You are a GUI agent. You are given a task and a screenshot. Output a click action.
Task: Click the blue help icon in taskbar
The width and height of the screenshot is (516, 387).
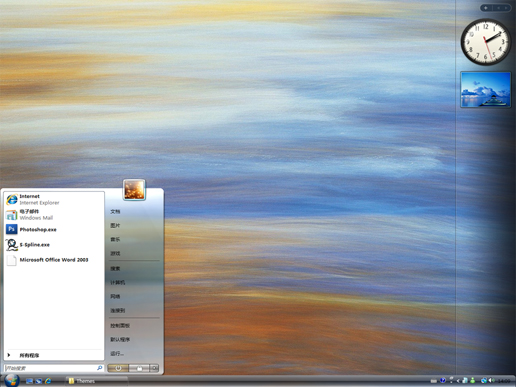tap(443, 380)
